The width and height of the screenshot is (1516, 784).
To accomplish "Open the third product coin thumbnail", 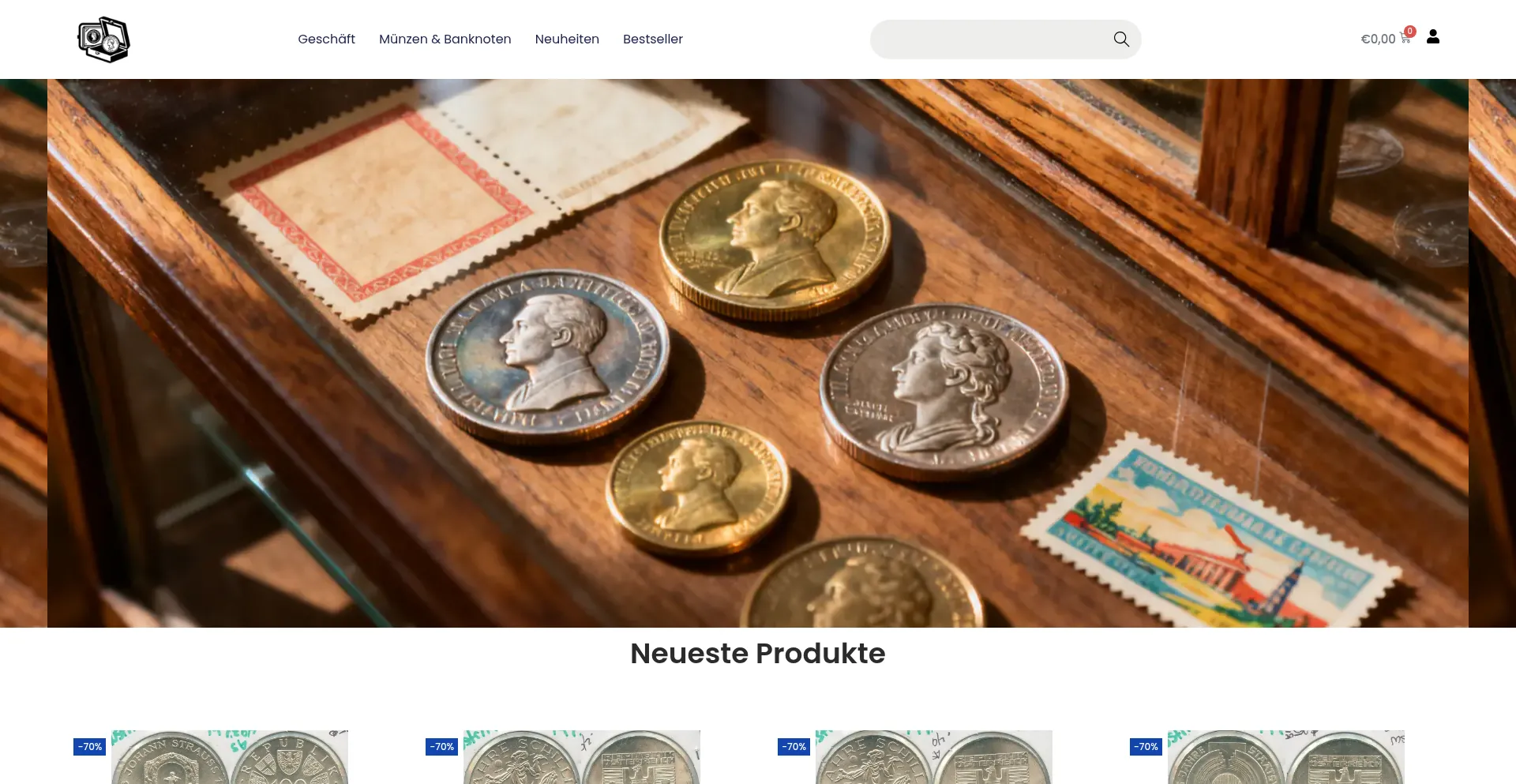I will 934,757.
